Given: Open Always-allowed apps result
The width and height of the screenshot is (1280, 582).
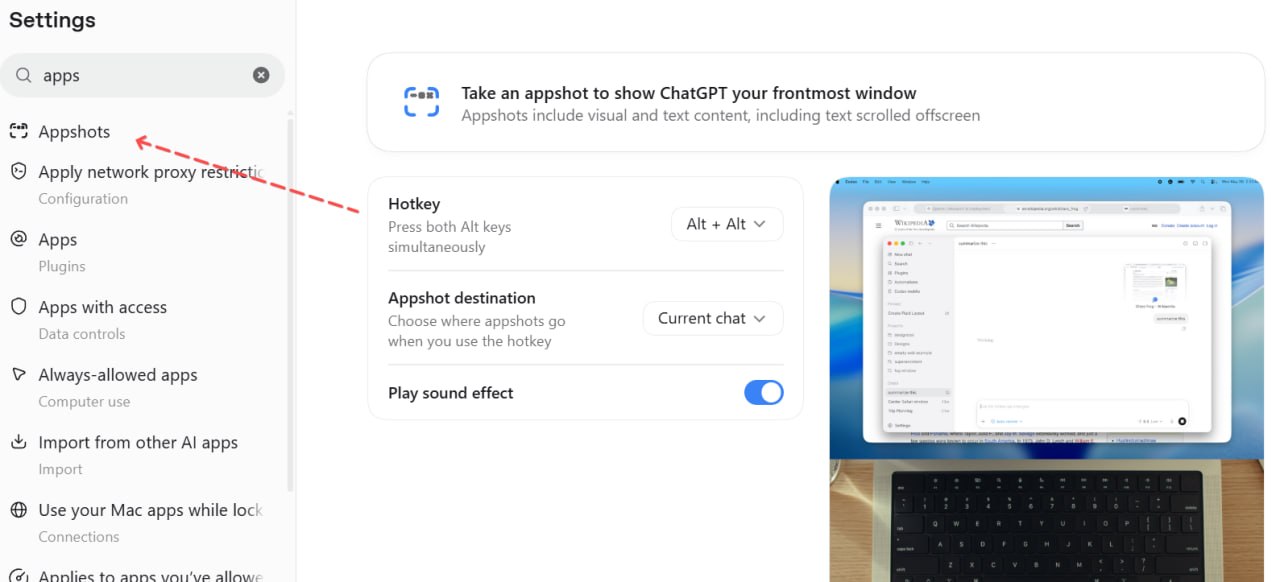Looking at the screenshot, I should point(118,375).
